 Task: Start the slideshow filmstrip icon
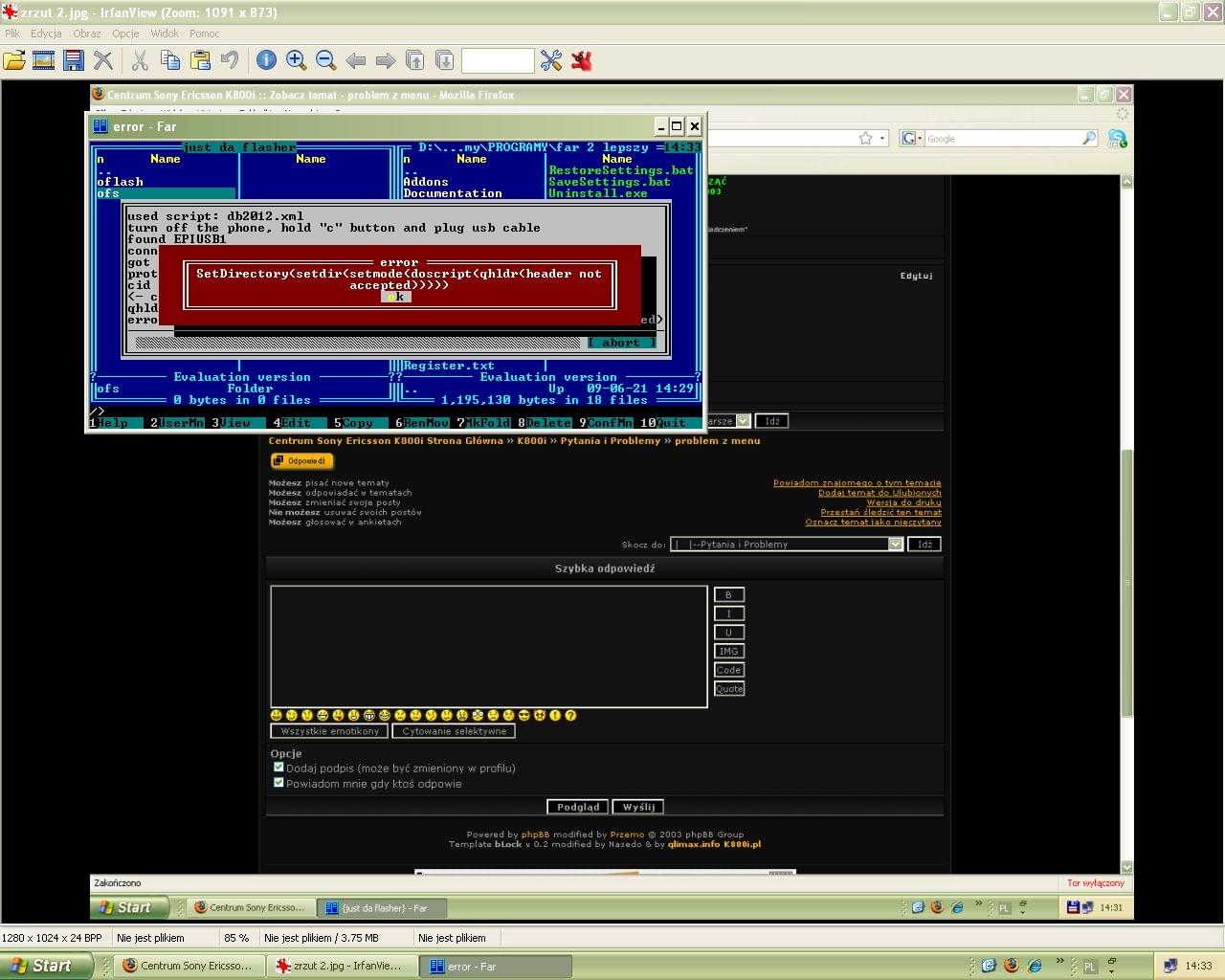coord(43,60)
